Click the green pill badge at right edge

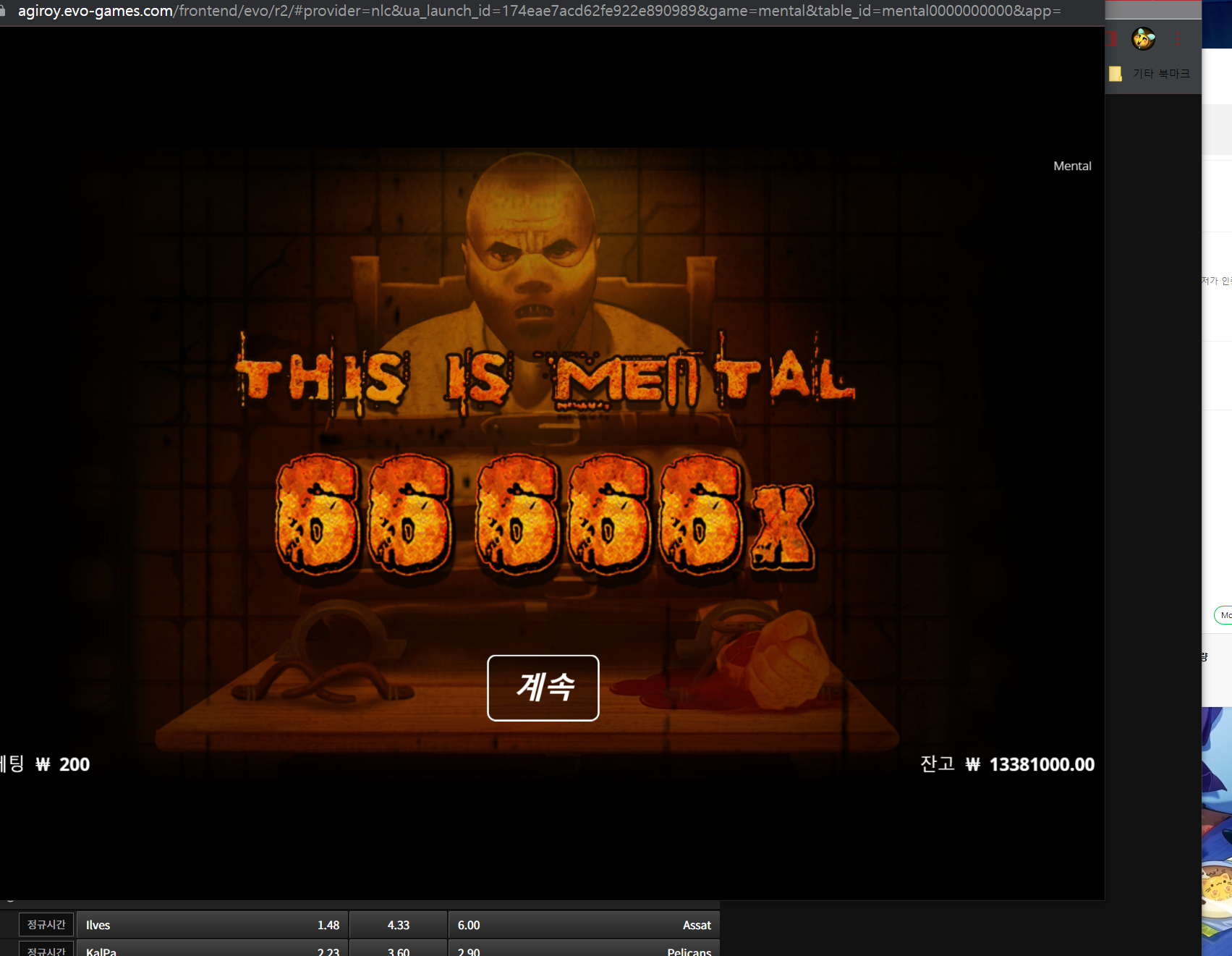[1223, 615]
